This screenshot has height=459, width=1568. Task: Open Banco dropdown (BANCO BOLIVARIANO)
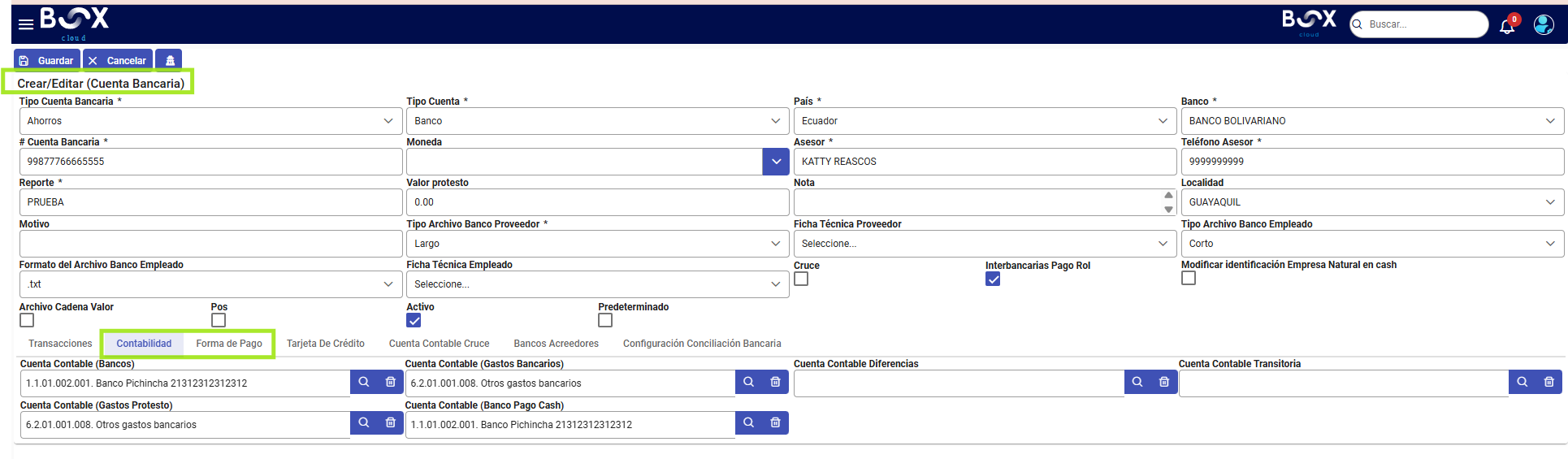coord(1372,121)
